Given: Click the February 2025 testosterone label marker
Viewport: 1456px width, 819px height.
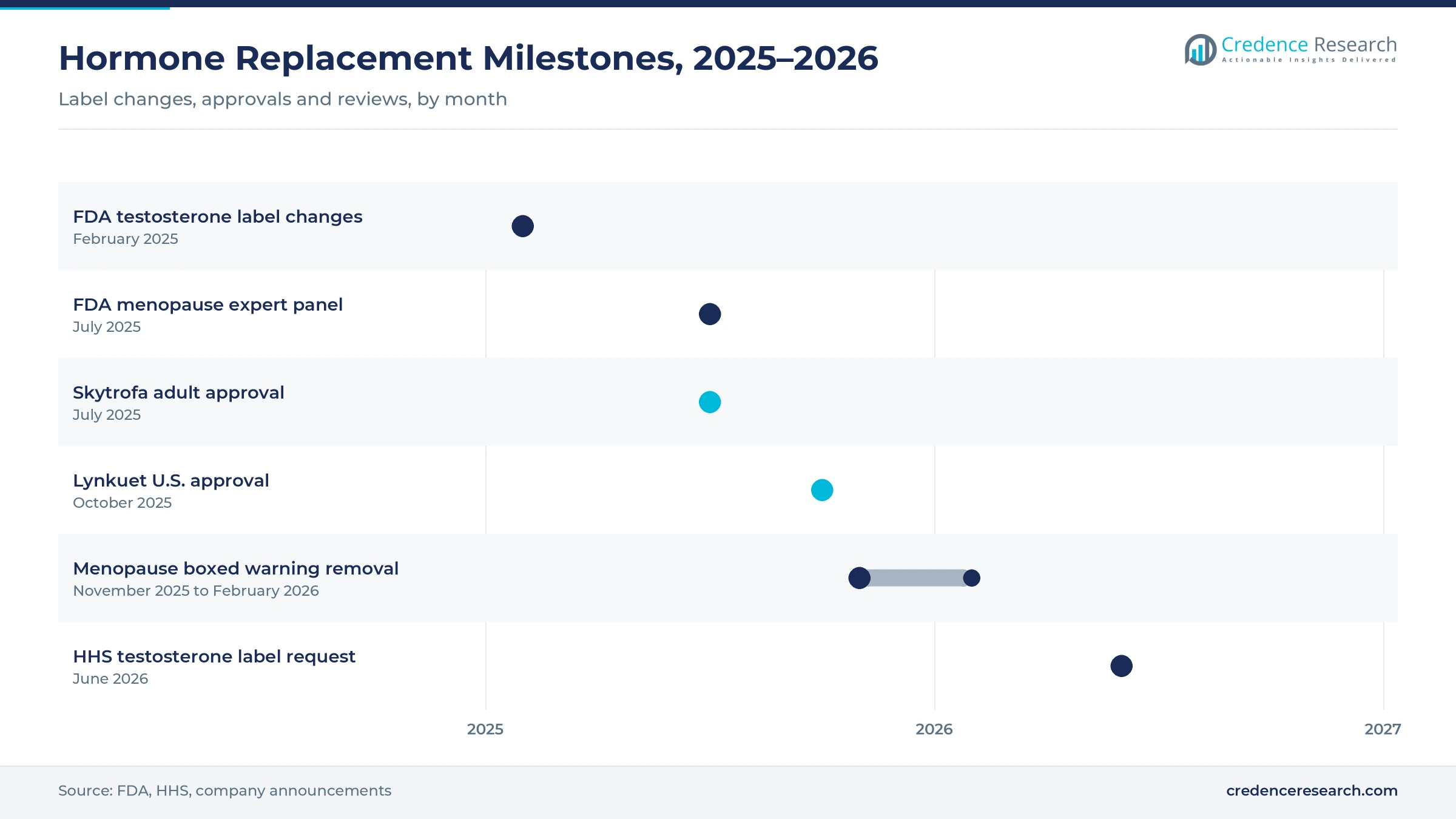Looking at the screenshot, I should [x=522, y=226].
